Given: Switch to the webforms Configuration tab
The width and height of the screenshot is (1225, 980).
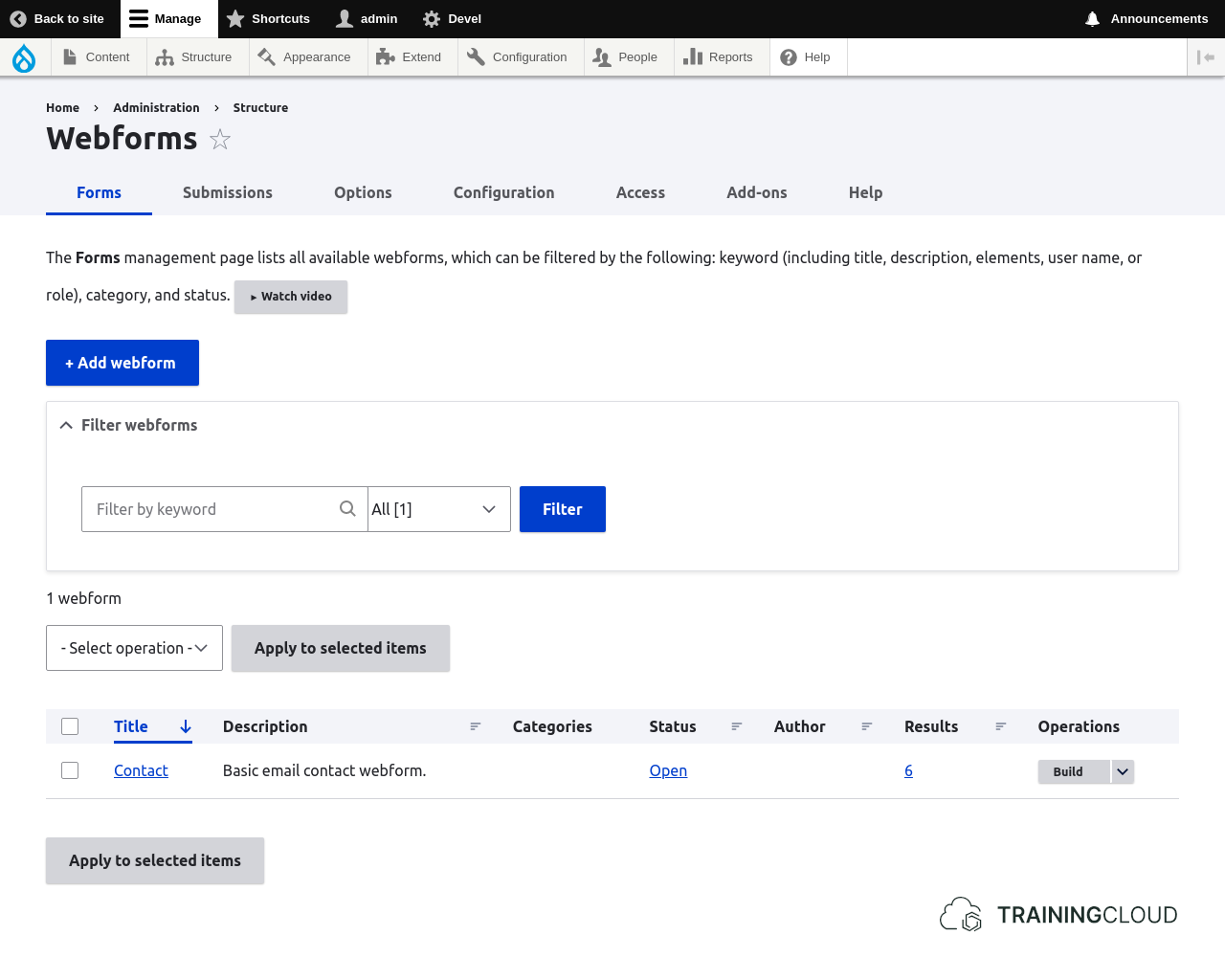Looking at the screenshot, I should tap(503, 192).
